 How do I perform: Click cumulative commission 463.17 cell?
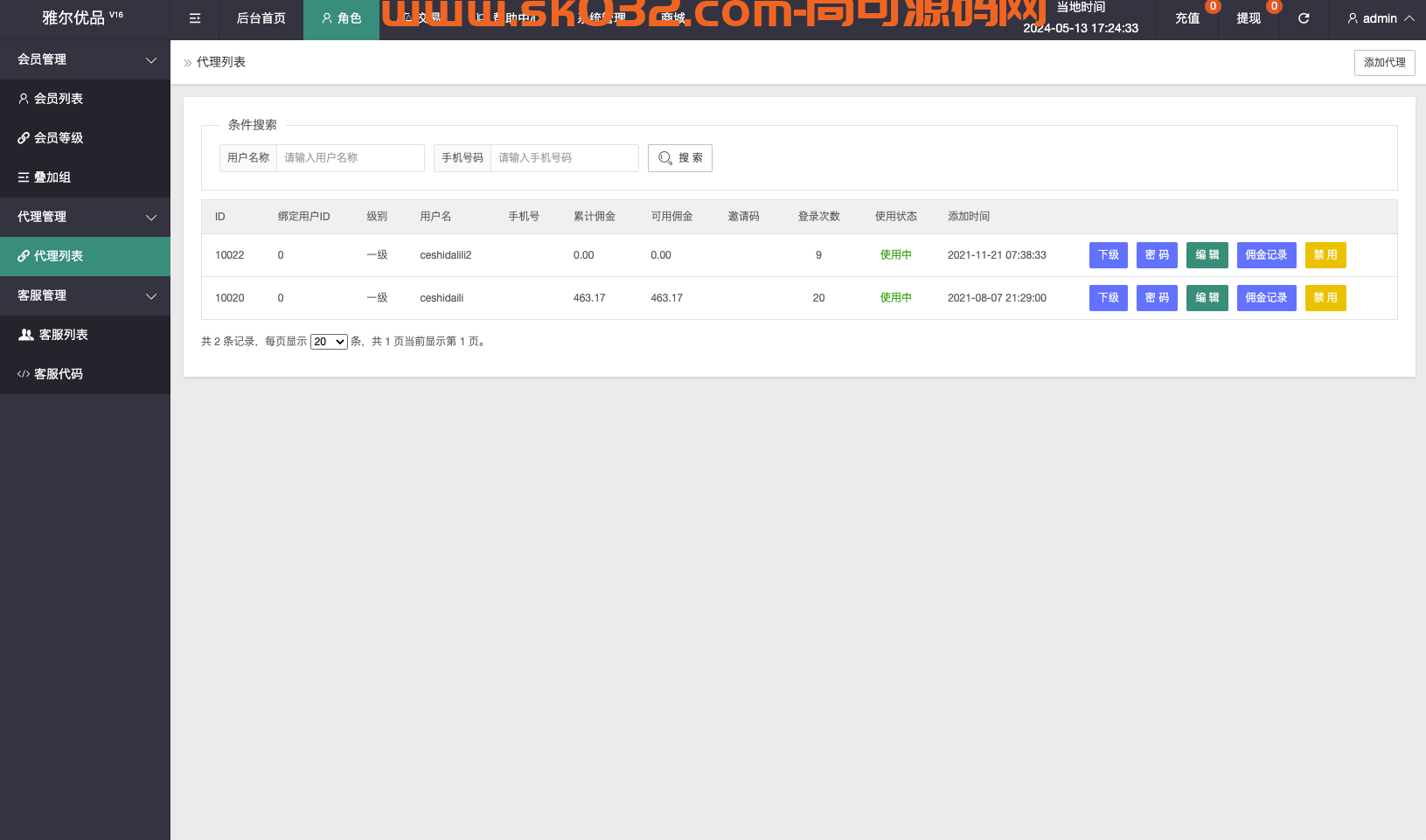coord(589,298)
